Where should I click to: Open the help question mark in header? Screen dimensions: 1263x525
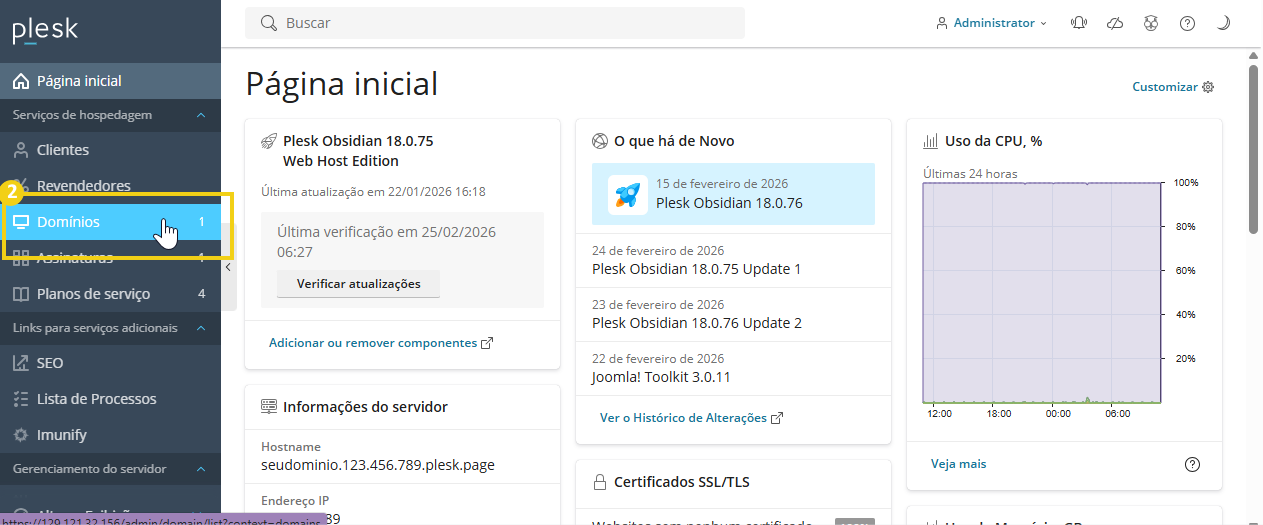(1187, 23)
